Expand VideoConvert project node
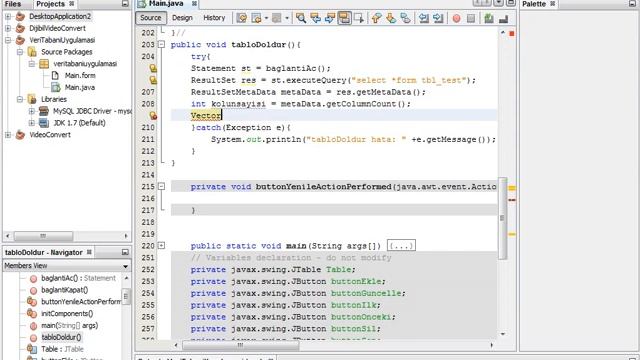This screenshot has width=640, height=360. point(8,135)
